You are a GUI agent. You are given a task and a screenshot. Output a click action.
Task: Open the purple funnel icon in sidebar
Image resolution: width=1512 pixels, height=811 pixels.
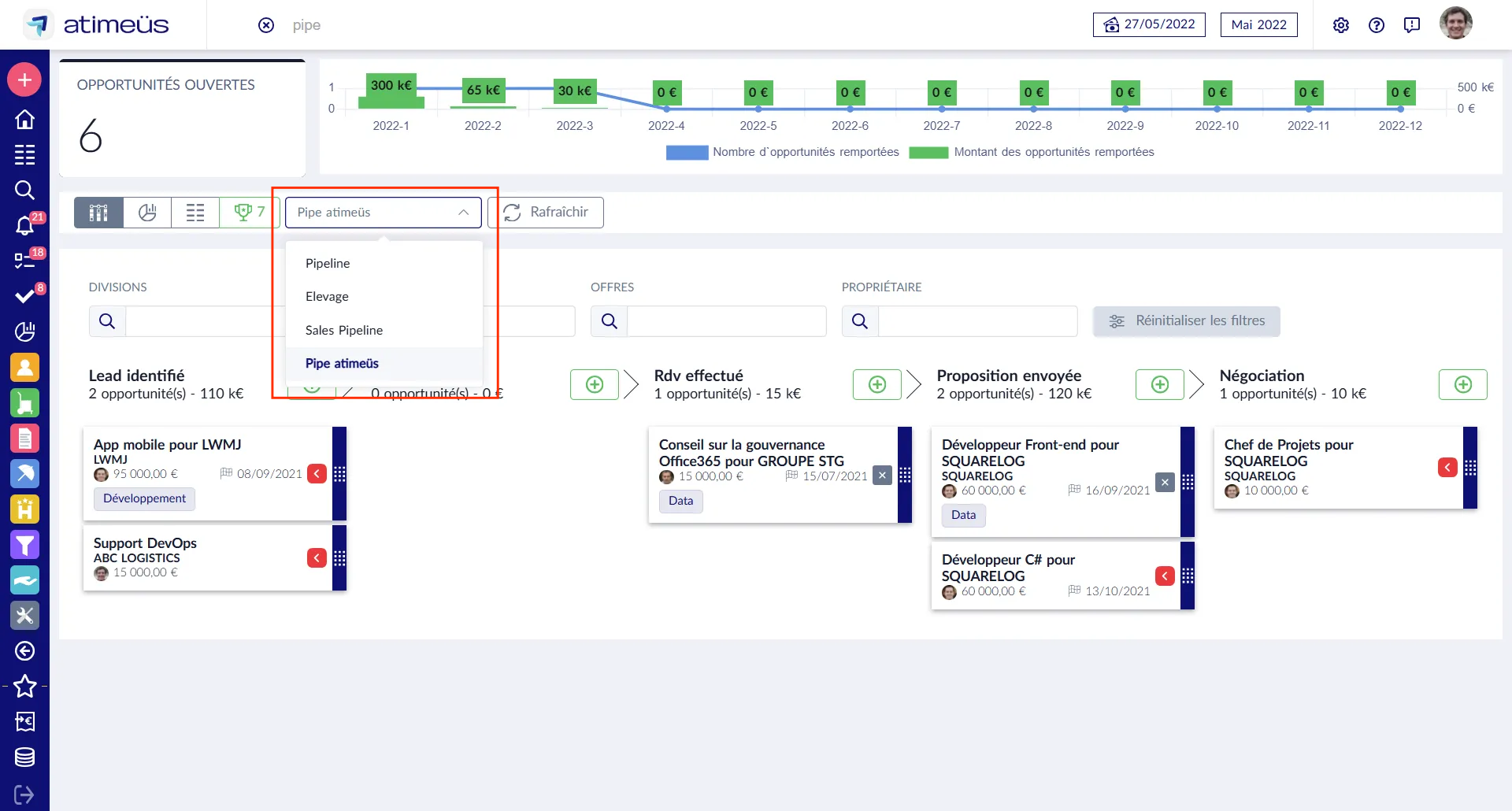click(24, 544)
